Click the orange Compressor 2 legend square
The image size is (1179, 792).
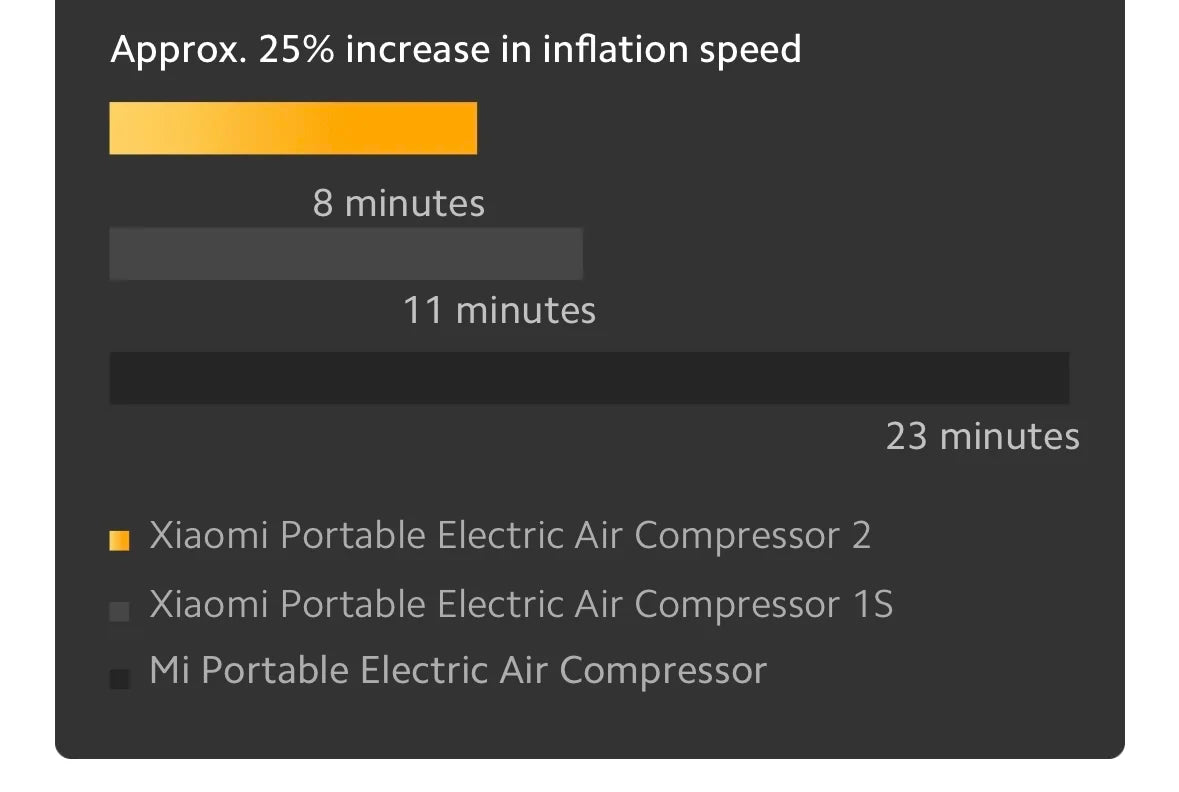(x=120, y=541)
